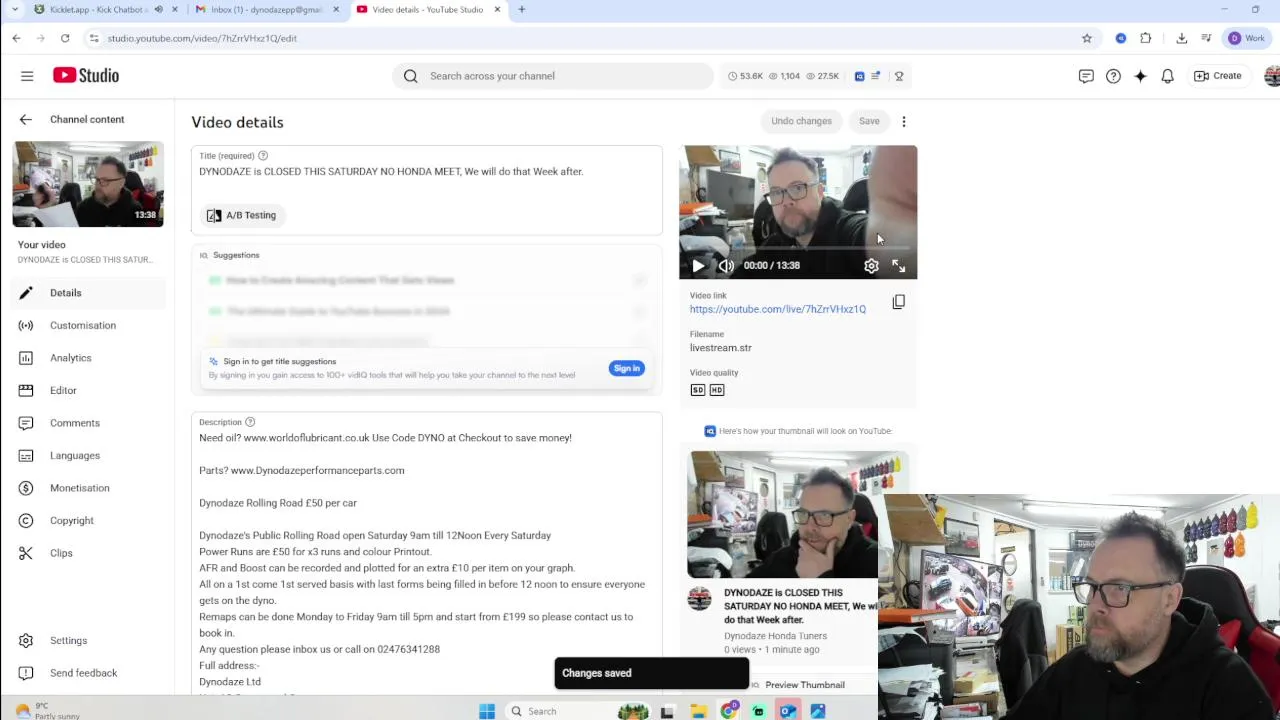1280x720 pixels.
Task: Open the youtube.com/live video link
Action: point(778,309)
